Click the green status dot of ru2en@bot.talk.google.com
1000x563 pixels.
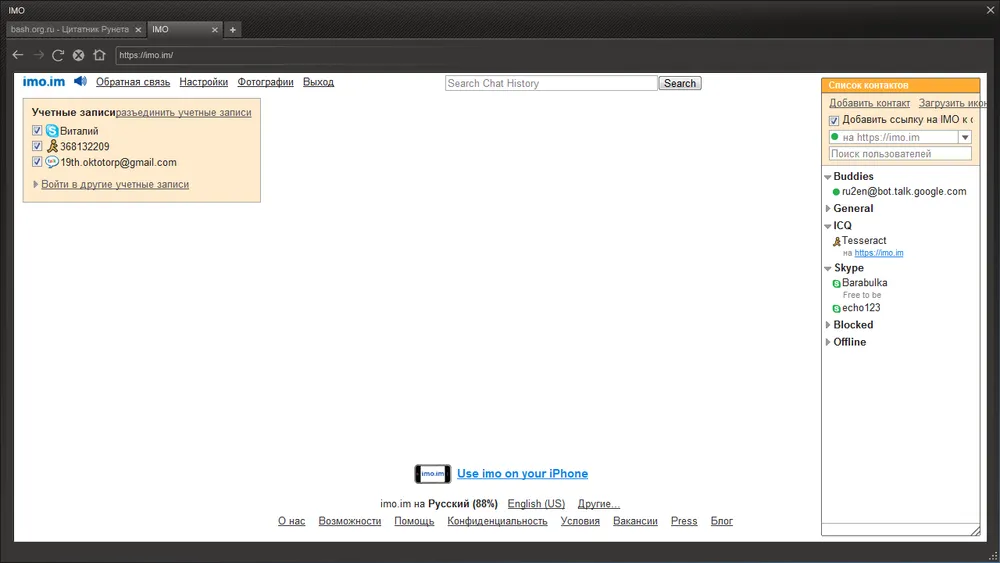[836, 192]
